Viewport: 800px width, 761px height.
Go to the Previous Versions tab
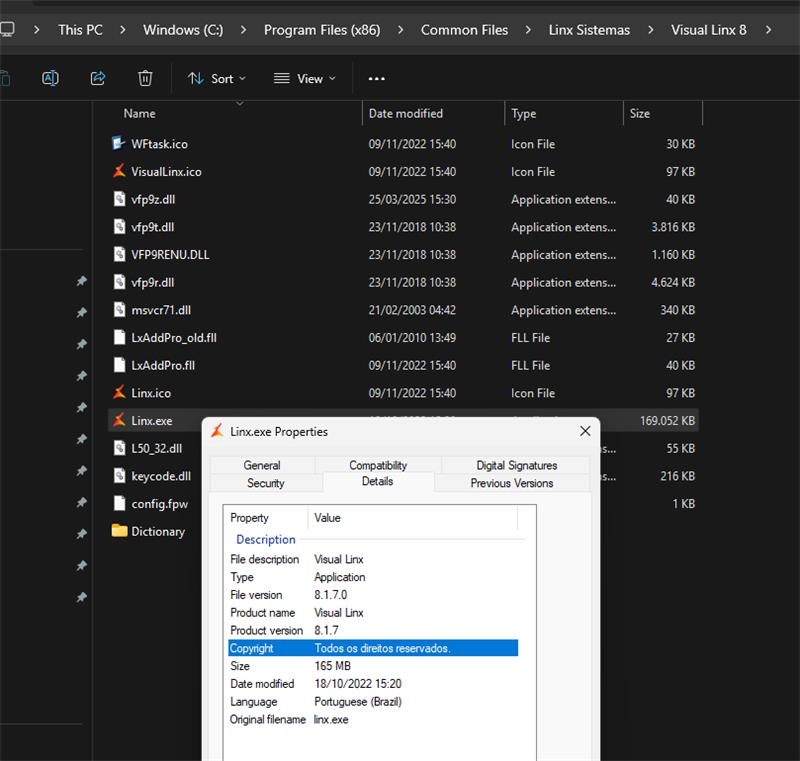point(511,483)
